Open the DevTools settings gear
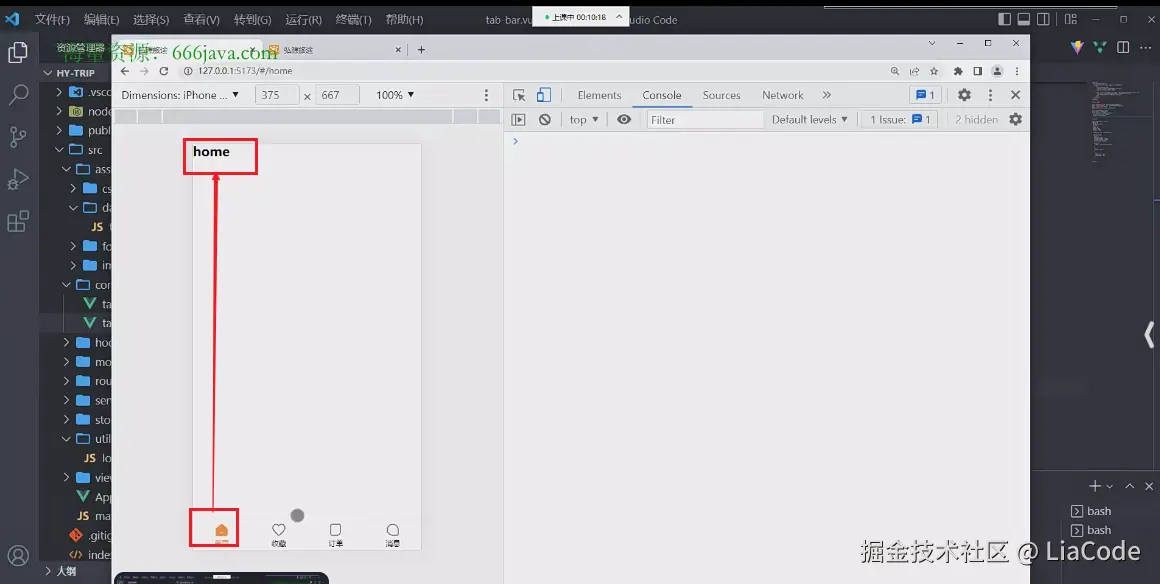 click(x=964, y=95)
